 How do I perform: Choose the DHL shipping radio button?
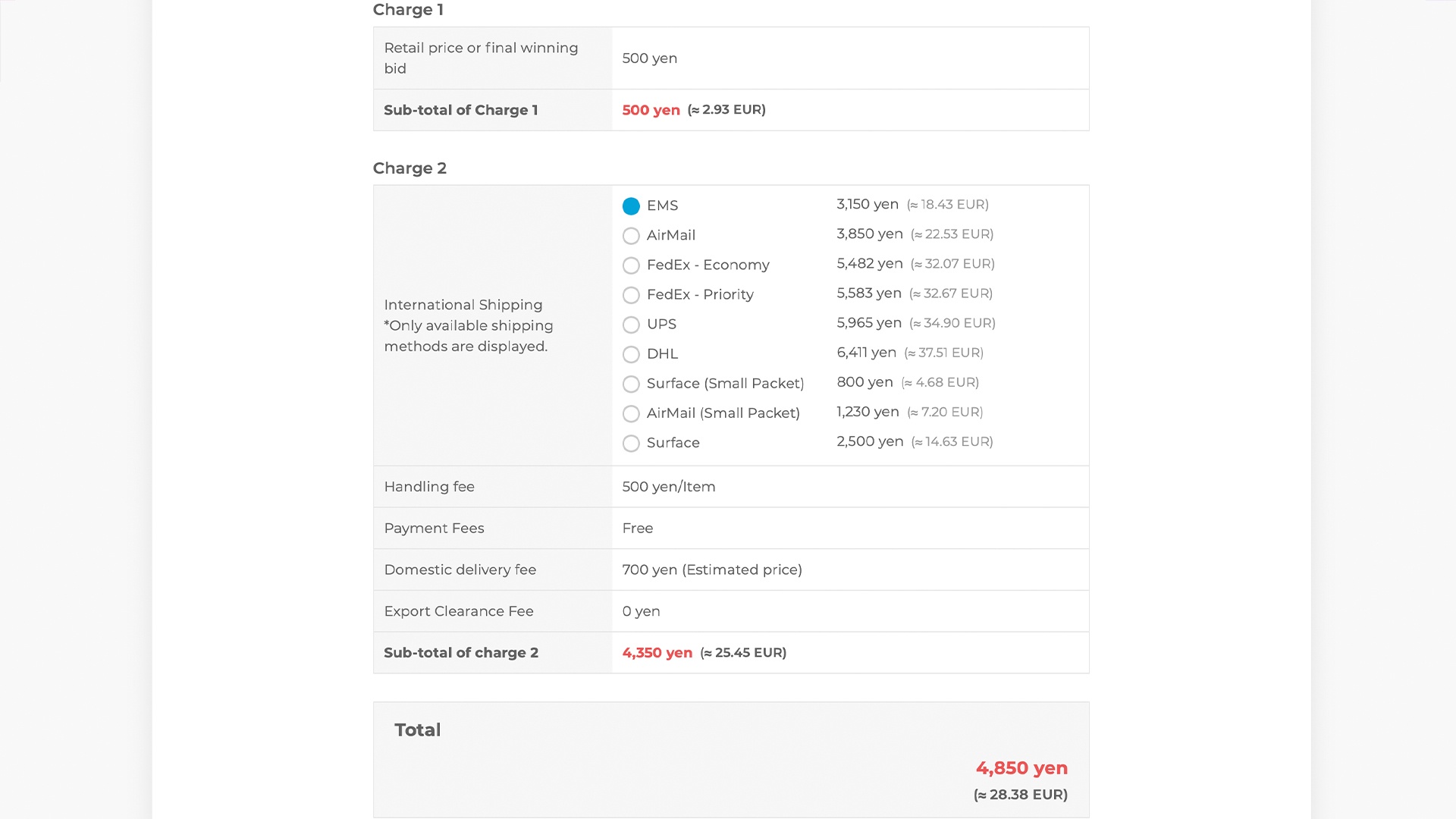631,354
